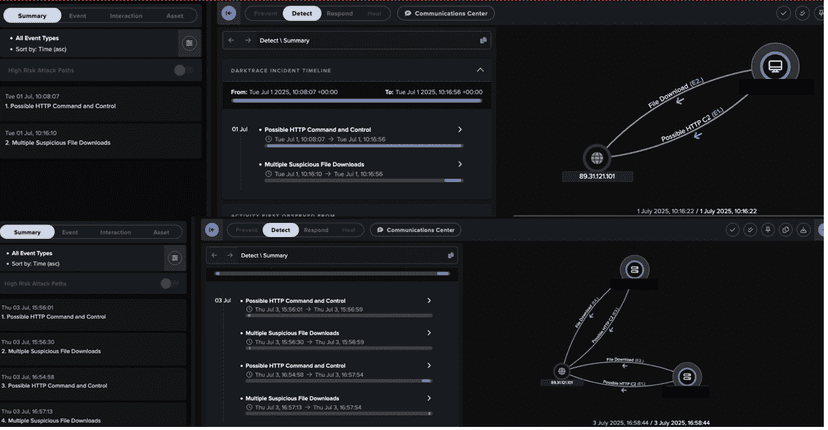Select the top server node in lower graph
This screenshot has width=828, height=430.
634,270
